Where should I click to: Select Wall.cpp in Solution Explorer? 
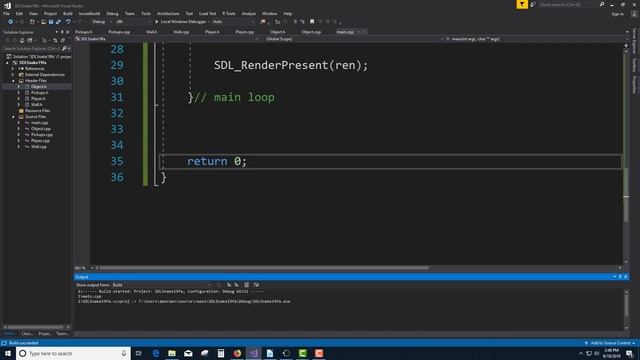click(39, 147)
